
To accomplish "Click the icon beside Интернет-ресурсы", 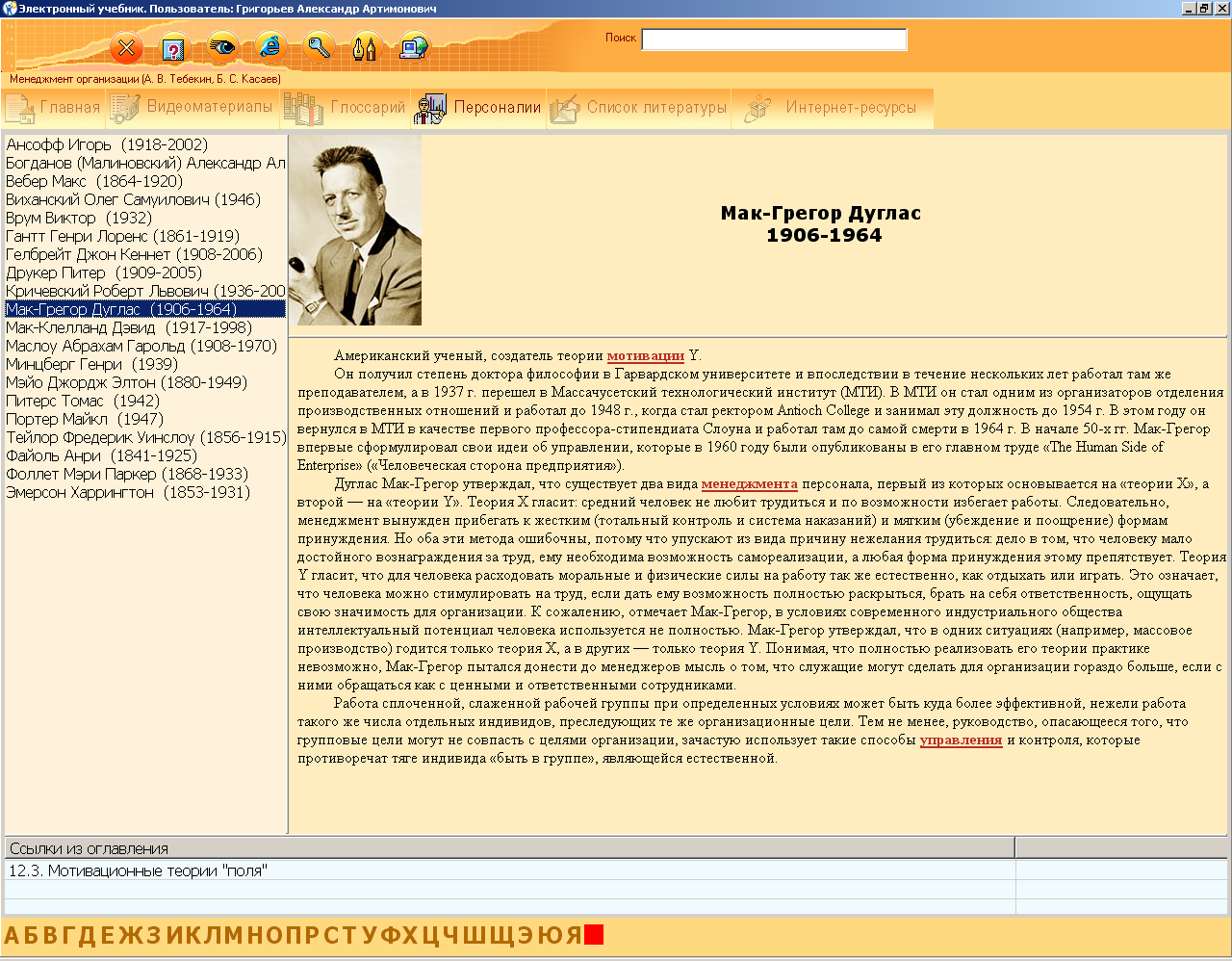I will coord(757,108).
